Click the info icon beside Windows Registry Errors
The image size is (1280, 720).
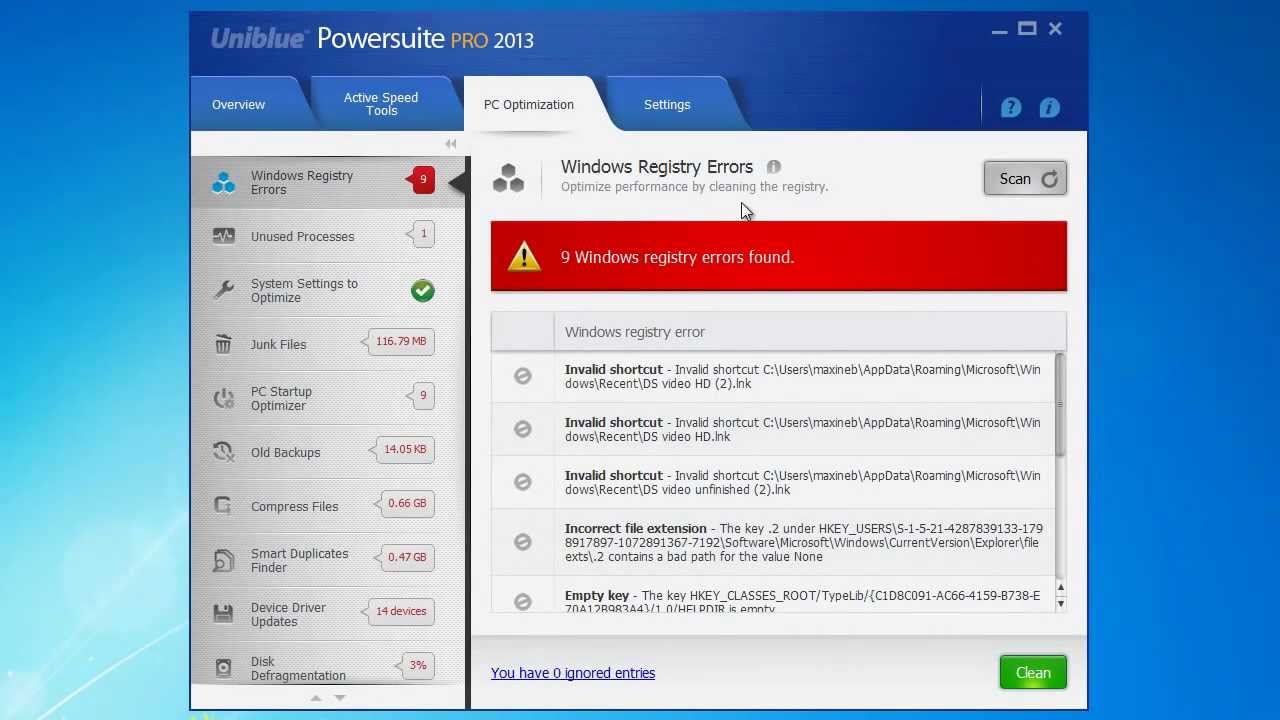click(x=774, y=167)
